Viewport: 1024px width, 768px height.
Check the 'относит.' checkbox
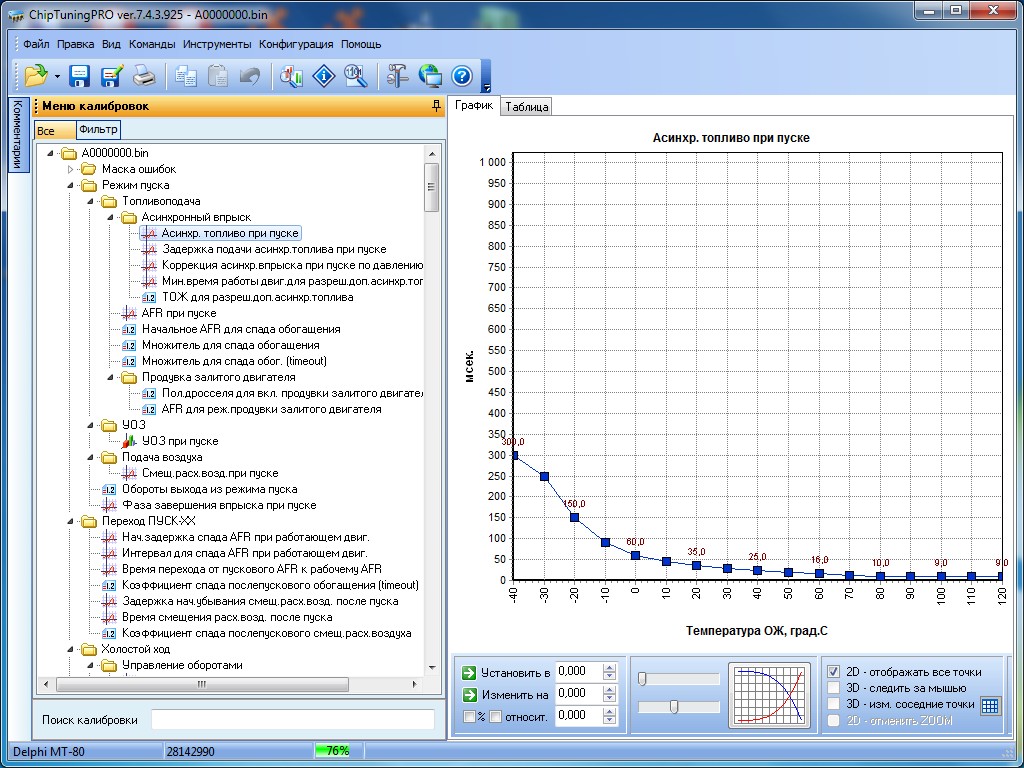[x=495, y=715]
